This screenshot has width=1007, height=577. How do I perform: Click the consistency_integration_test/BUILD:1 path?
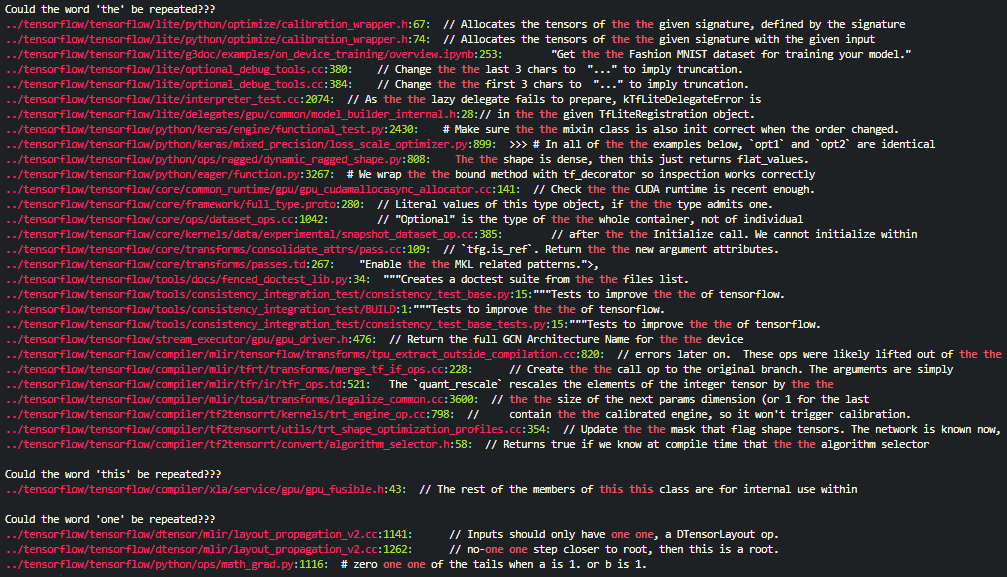tap(207, 309)
